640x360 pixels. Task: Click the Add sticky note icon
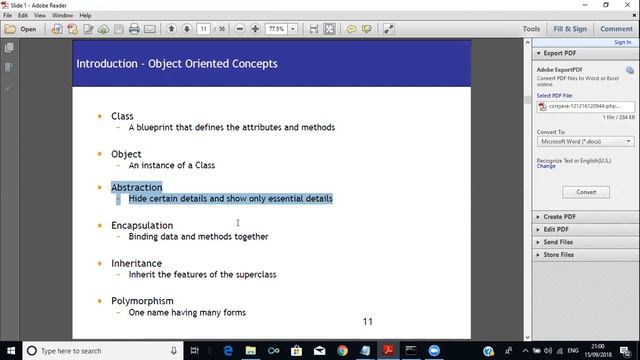pyautogui.click(x=351, y=29)
